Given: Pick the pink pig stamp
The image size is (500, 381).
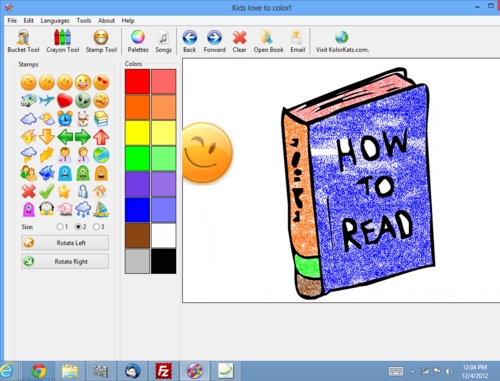Looking at the screenshot, I should click(65, 209).
